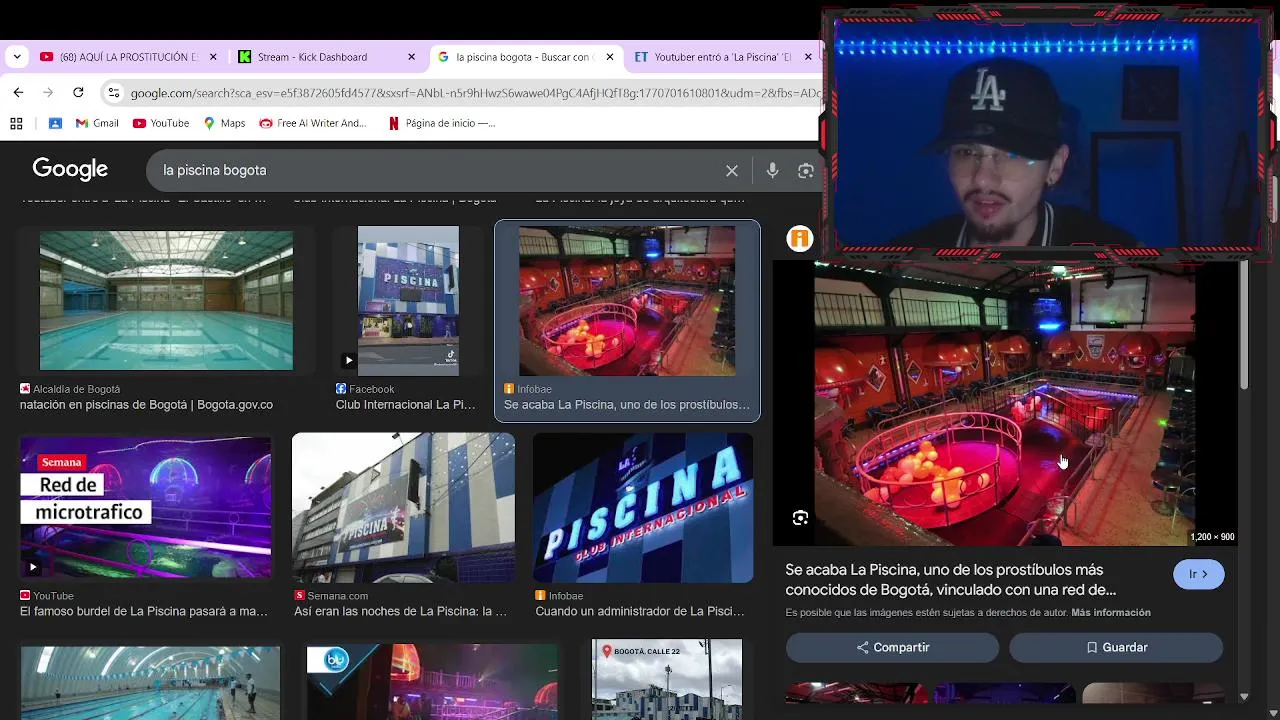1280x720 pixels.
Task: Open 'Se acaba La Piscina' article title in preview
Action: point(950,580)
